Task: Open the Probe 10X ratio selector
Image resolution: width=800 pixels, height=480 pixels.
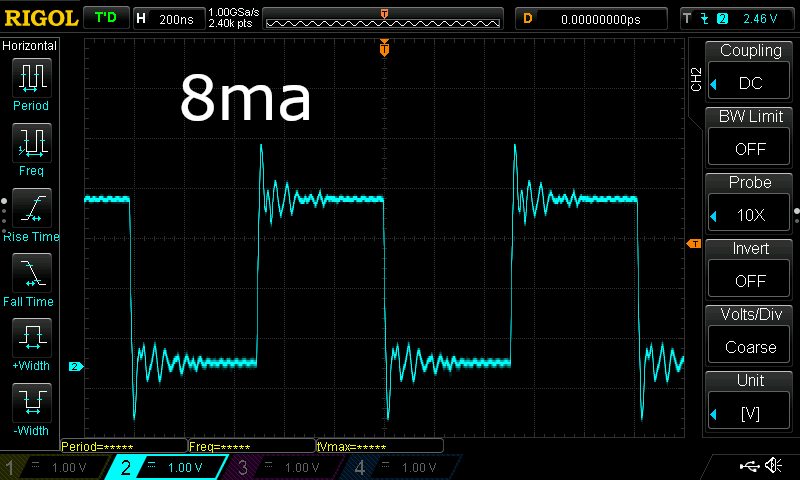Action: [x=751, y=214]
